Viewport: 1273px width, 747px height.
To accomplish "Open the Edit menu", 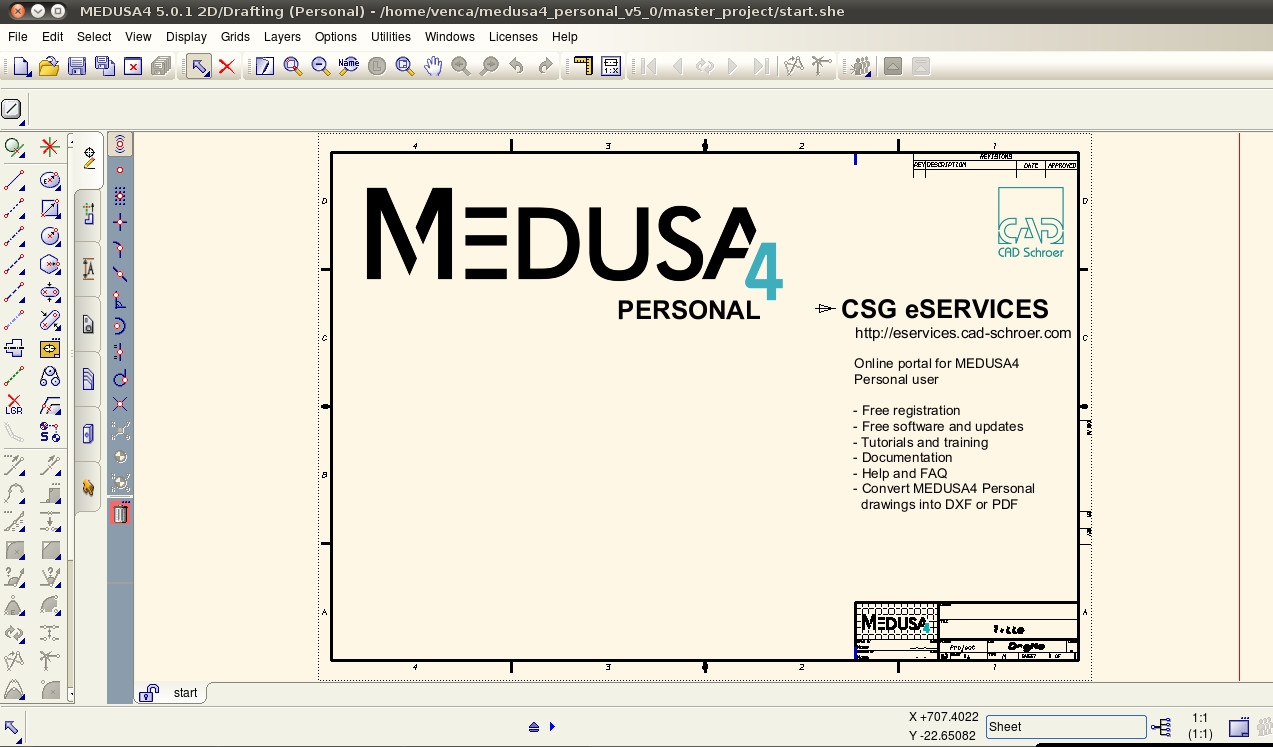I will tap(53, 37).
